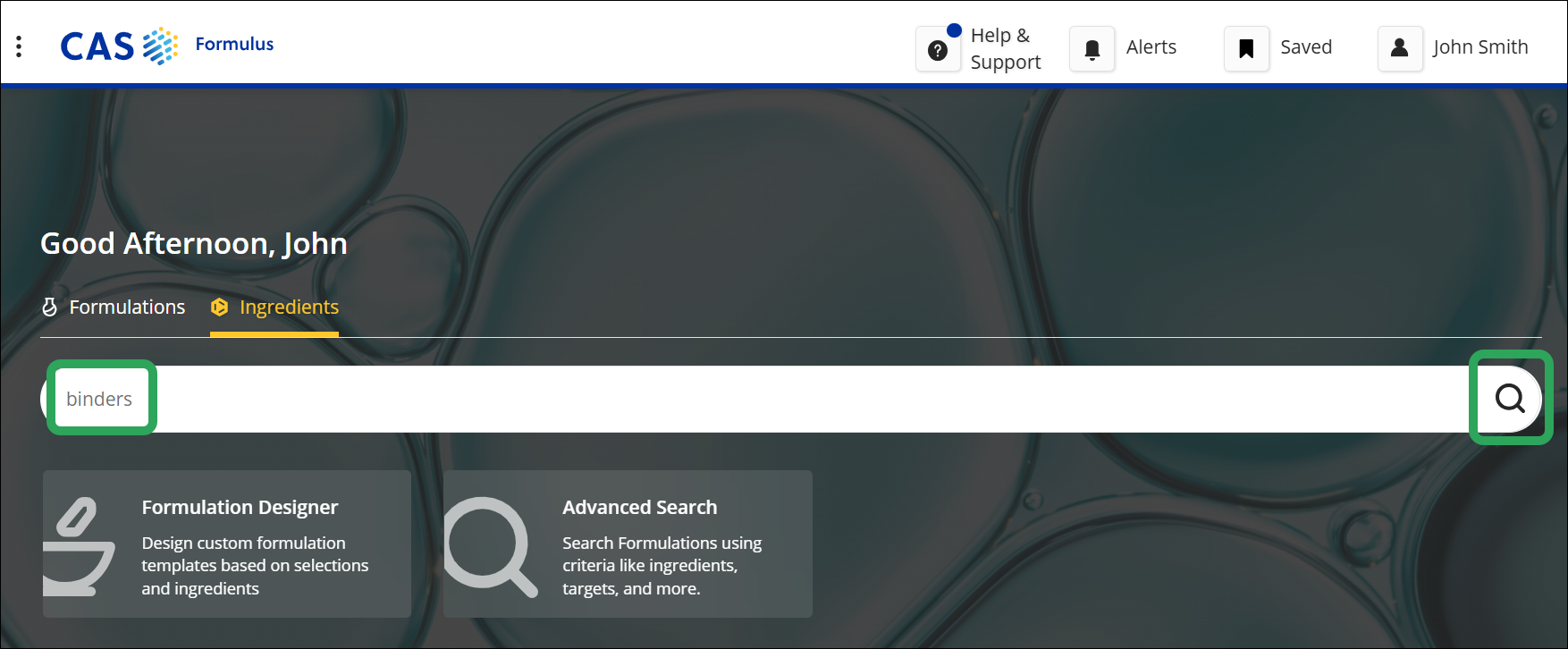Open the three-dot vertical menu
This screenshot has height=649, width=1568.
[x=19, y=46]
